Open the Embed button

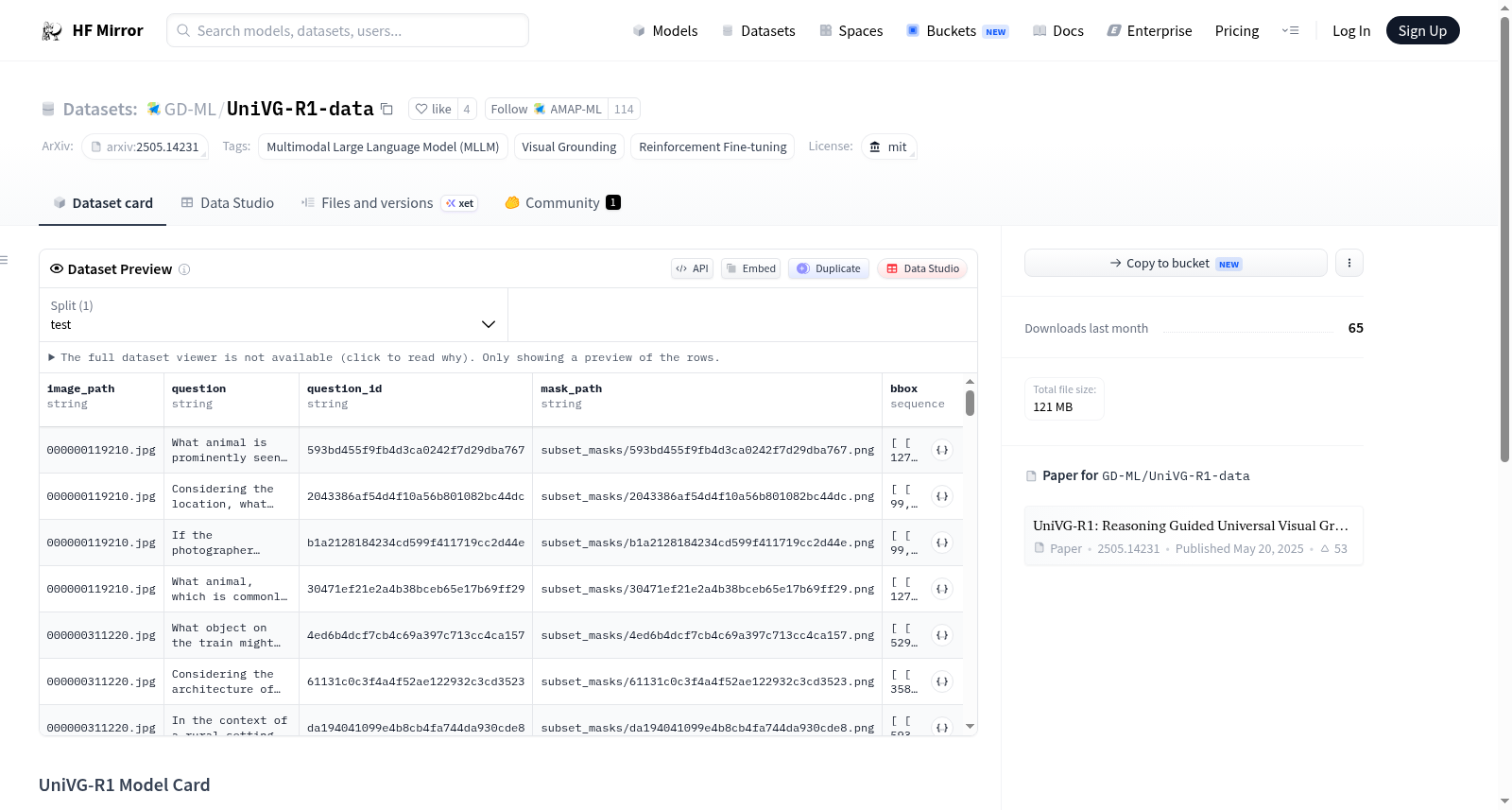[x=751, y=268]
